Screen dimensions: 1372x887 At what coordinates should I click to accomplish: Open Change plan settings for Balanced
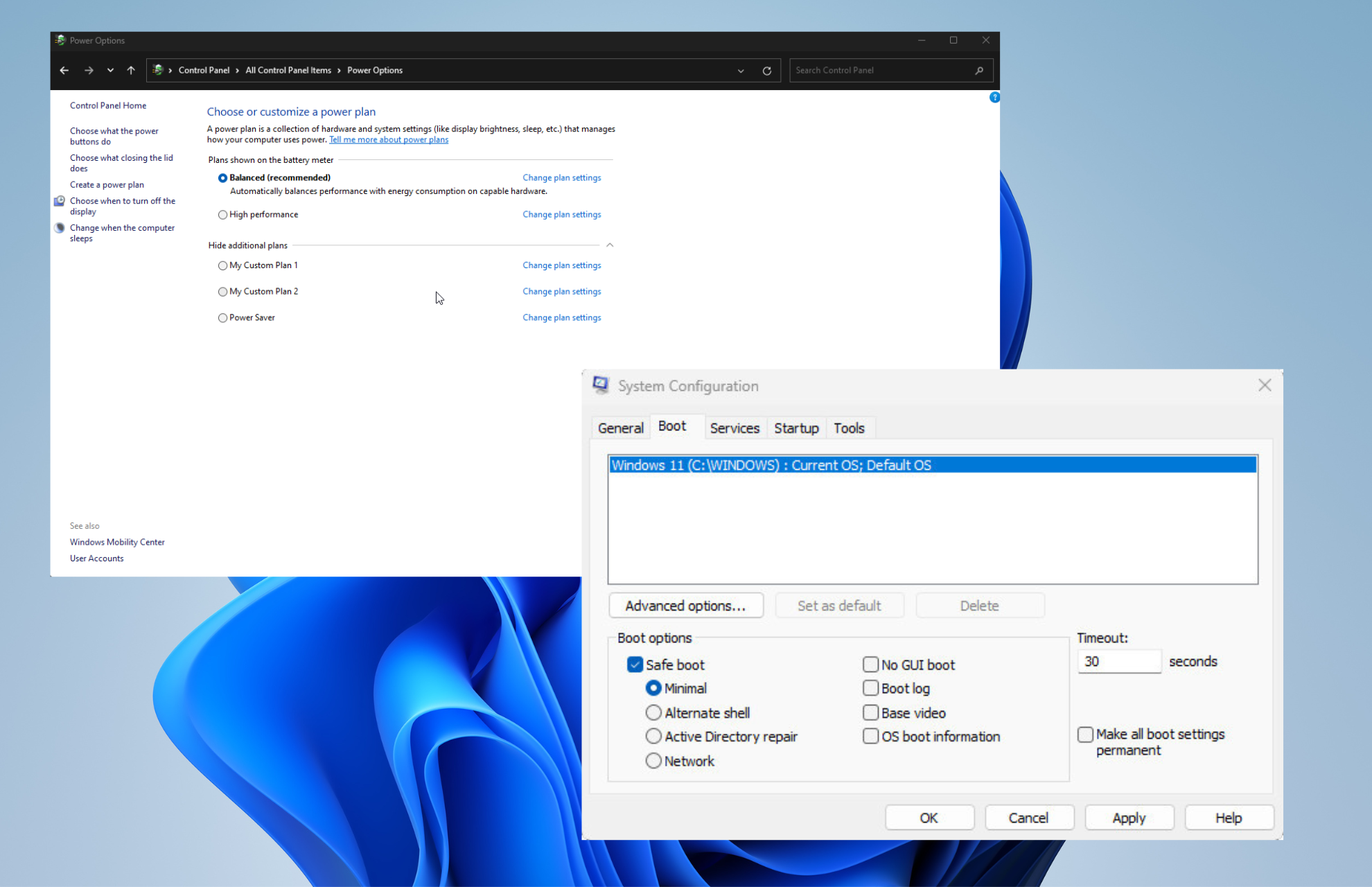coord(561,177)
